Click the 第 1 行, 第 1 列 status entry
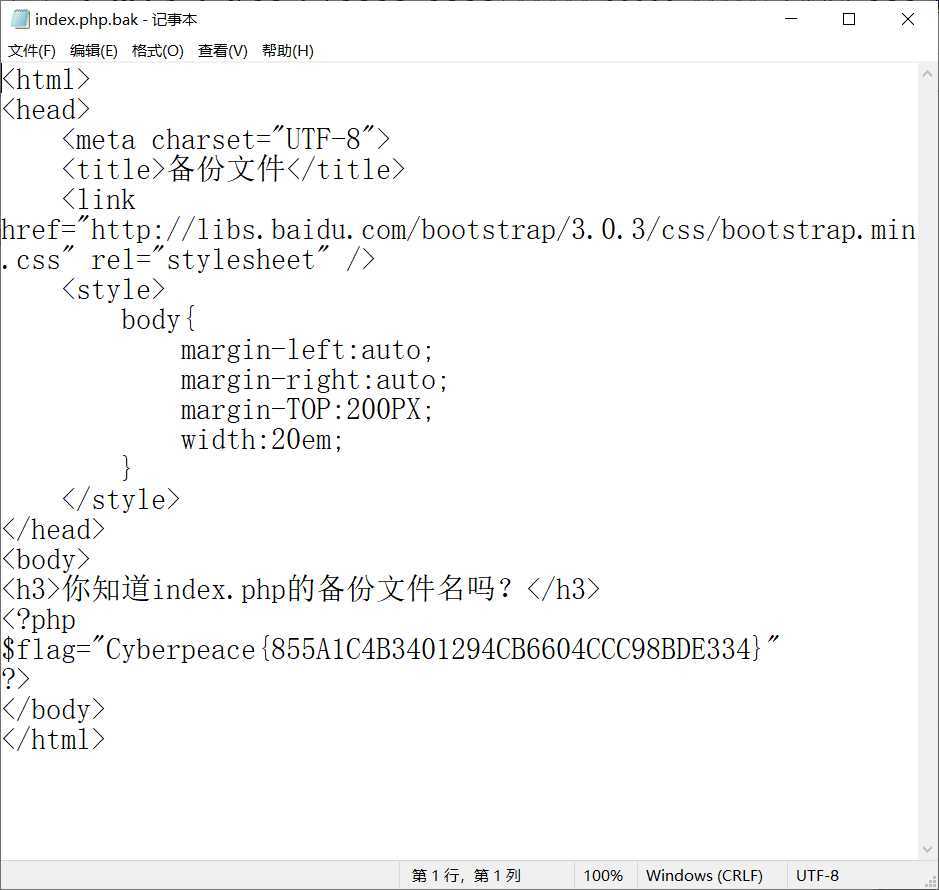 click(x=466, y=876)
